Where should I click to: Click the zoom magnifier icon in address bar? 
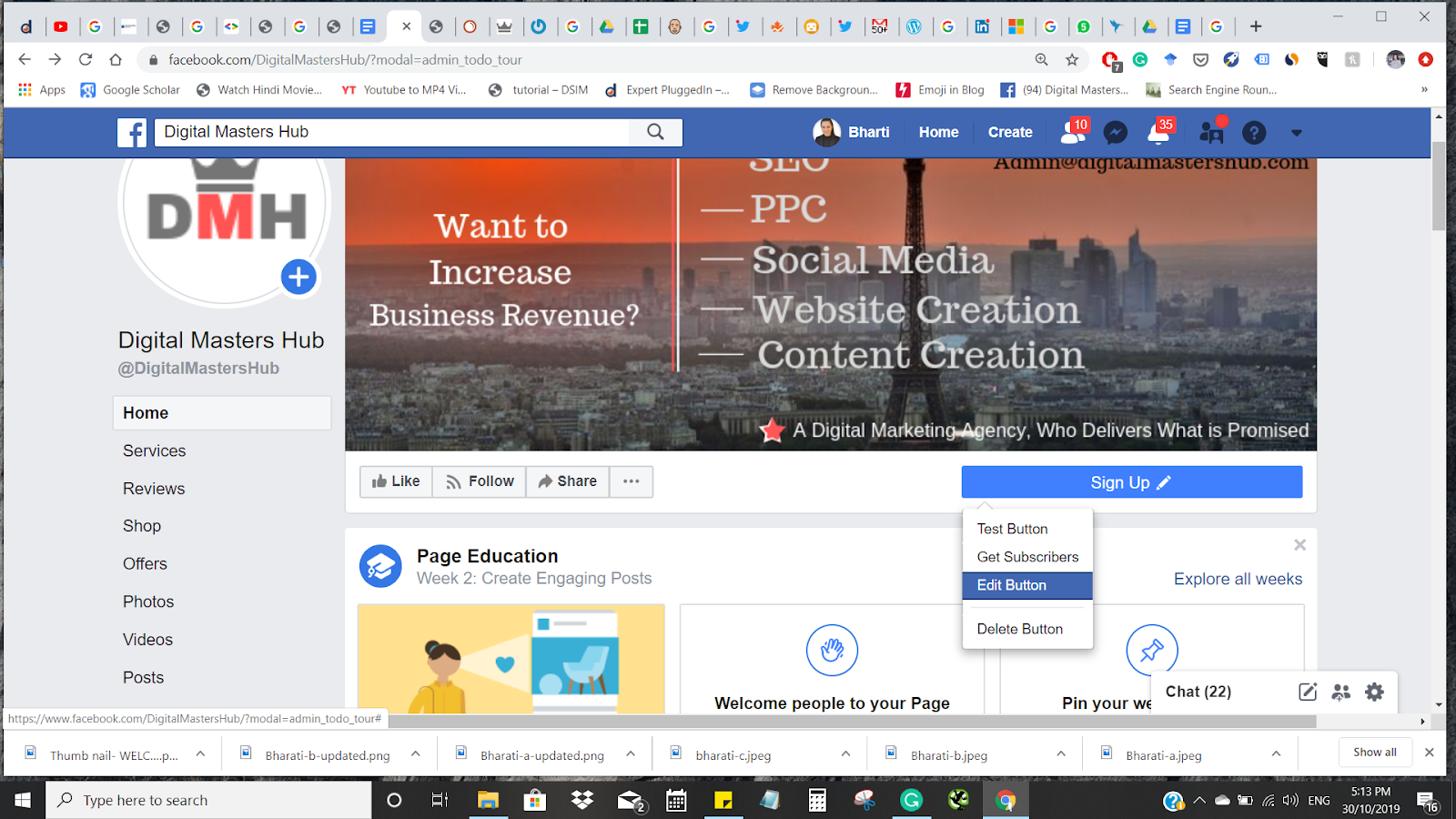1041,59
